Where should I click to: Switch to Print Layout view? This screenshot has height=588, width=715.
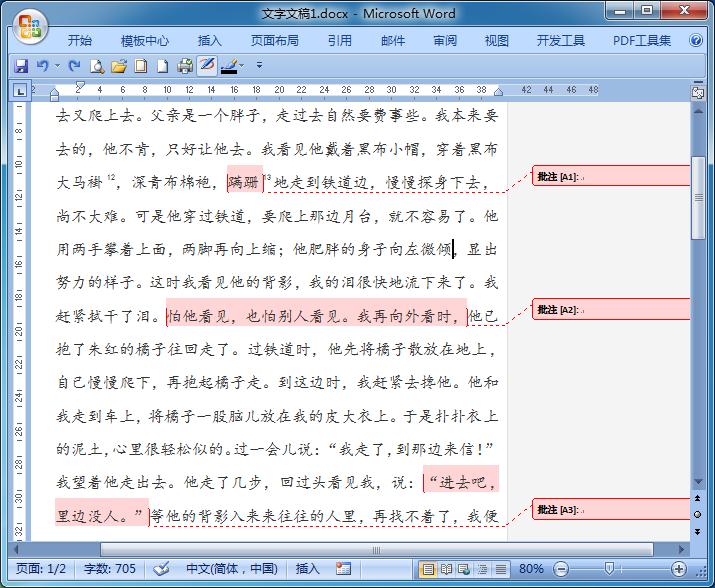(428, 569)
